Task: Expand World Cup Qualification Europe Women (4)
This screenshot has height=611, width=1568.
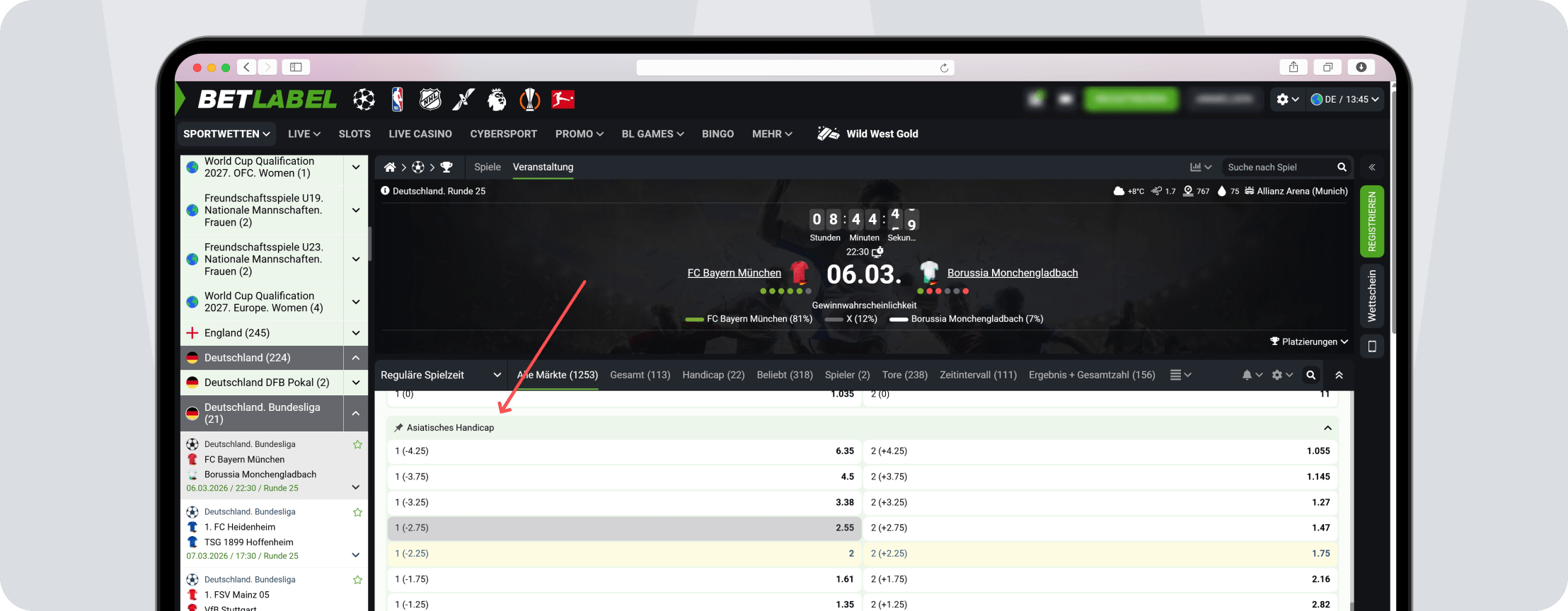Action: (x=356, y=302)
